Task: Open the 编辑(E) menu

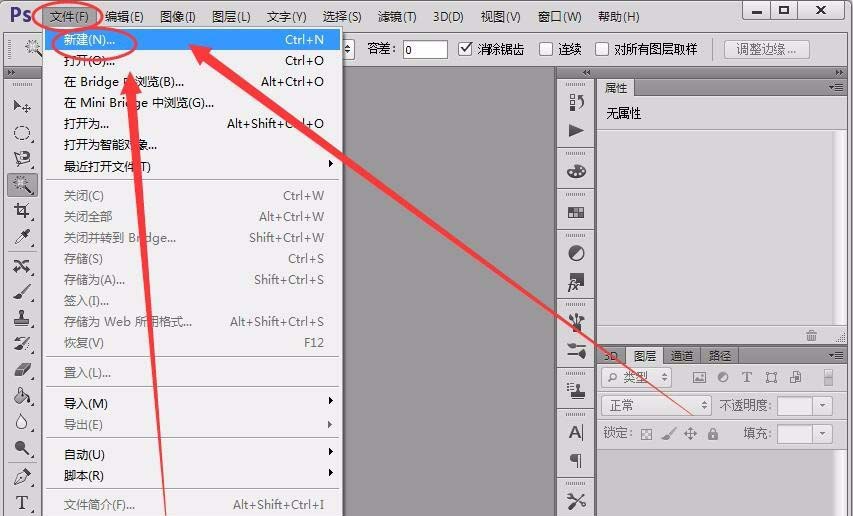Action: pos(125,17)
